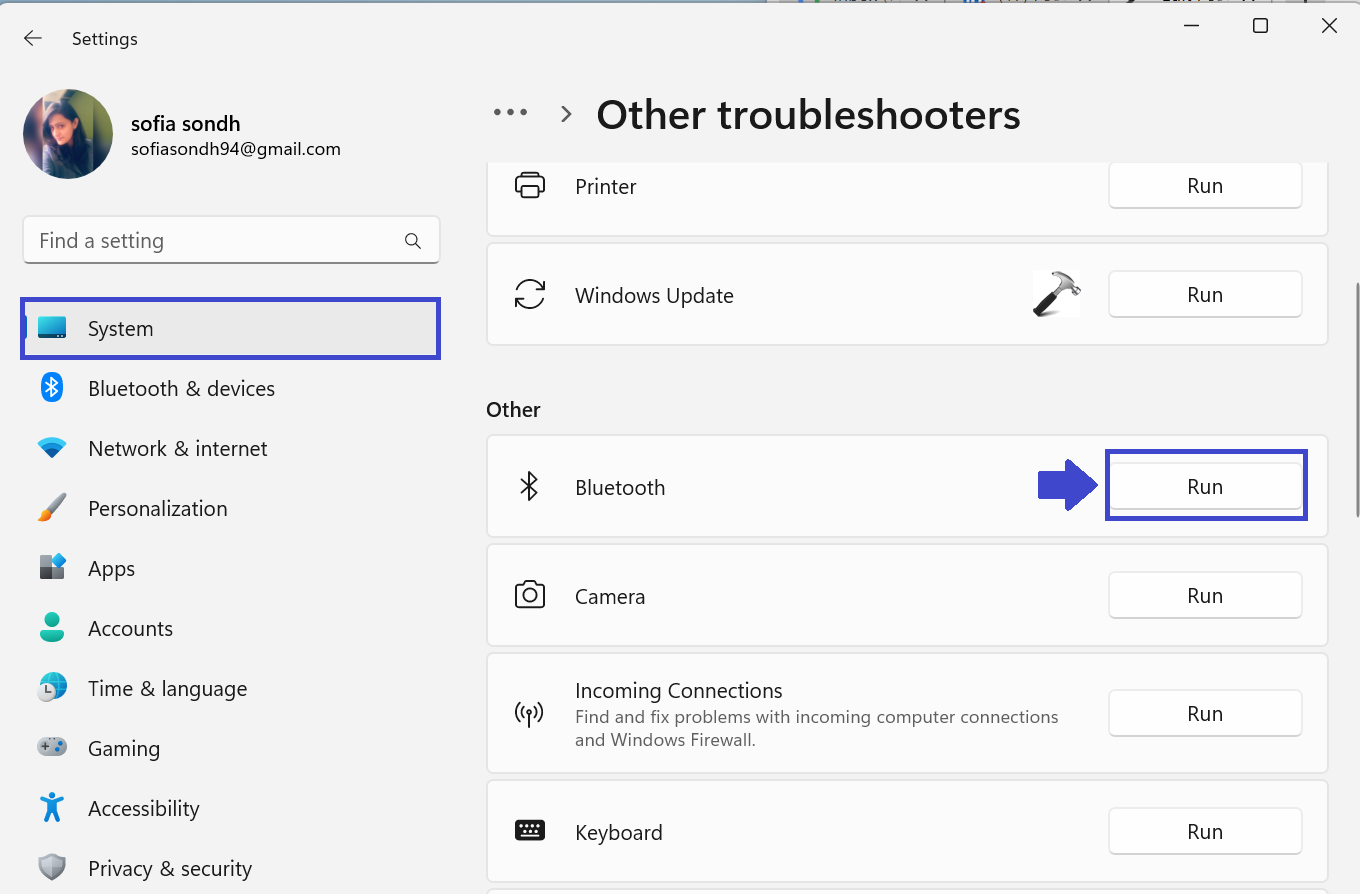
Task: Go to Privacy & security settings
Action: (x=169, y=868)
